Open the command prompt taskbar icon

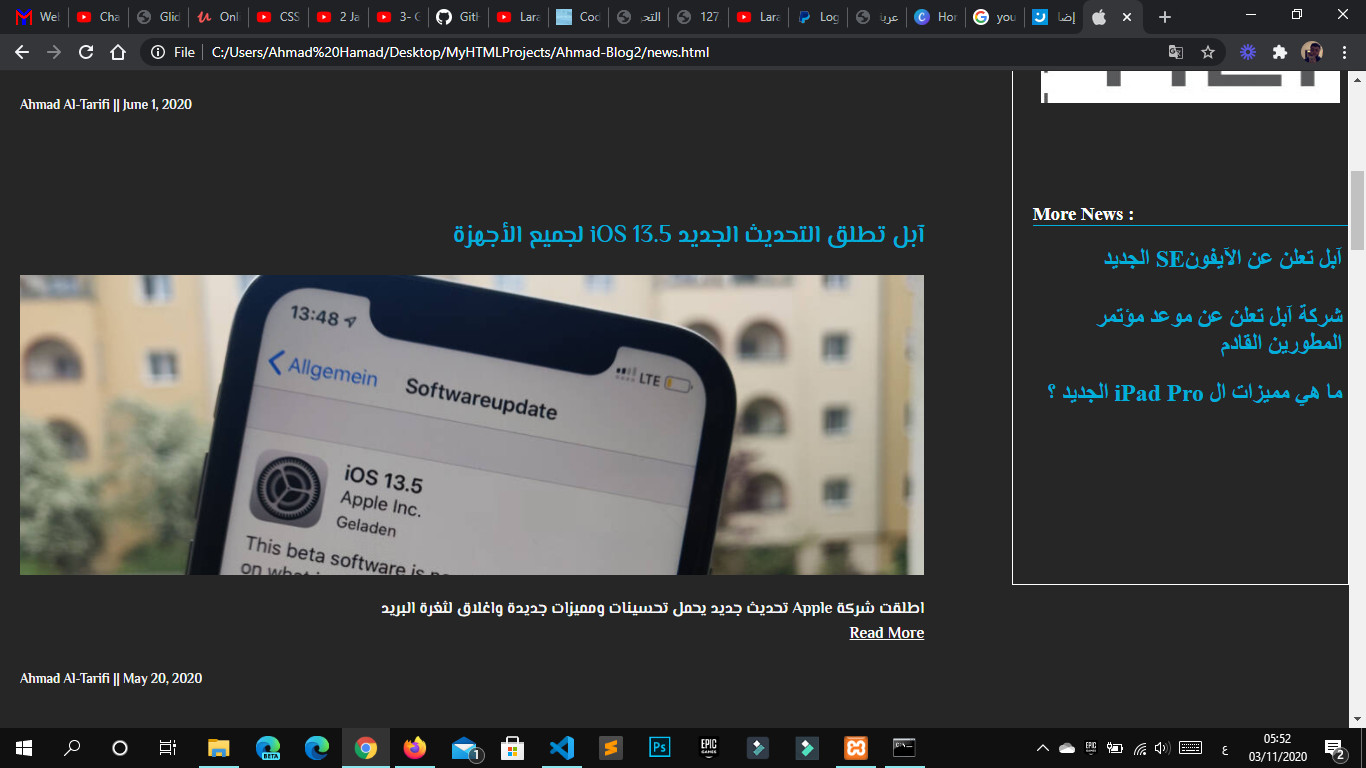[904, 748]
